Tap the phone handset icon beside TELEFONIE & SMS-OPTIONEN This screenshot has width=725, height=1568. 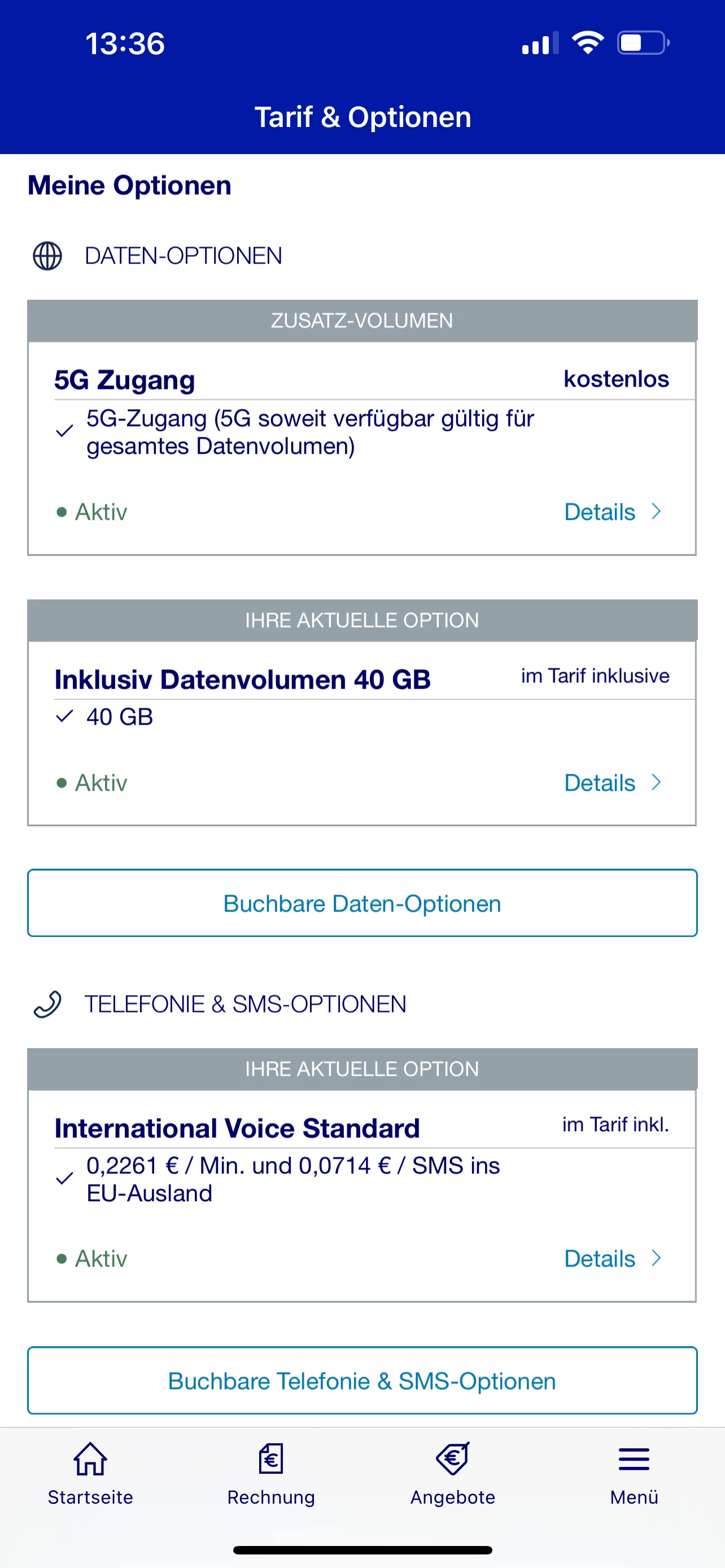point(47,1004)
